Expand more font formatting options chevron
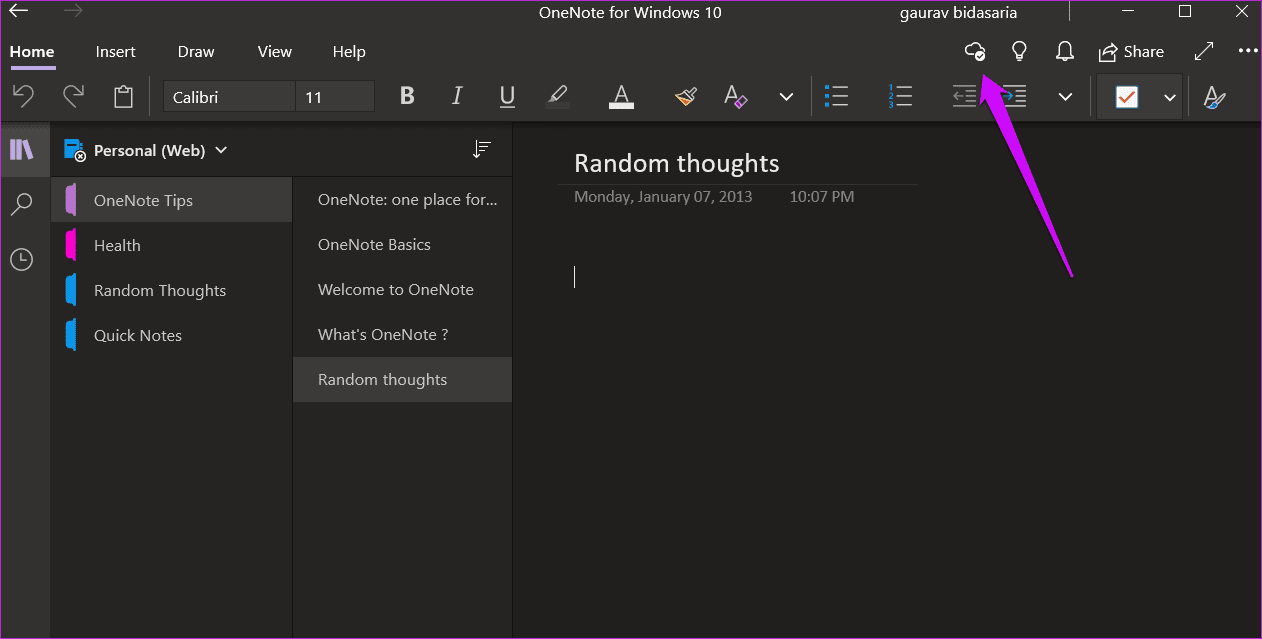1262x639 pixels. coord(786,97)
